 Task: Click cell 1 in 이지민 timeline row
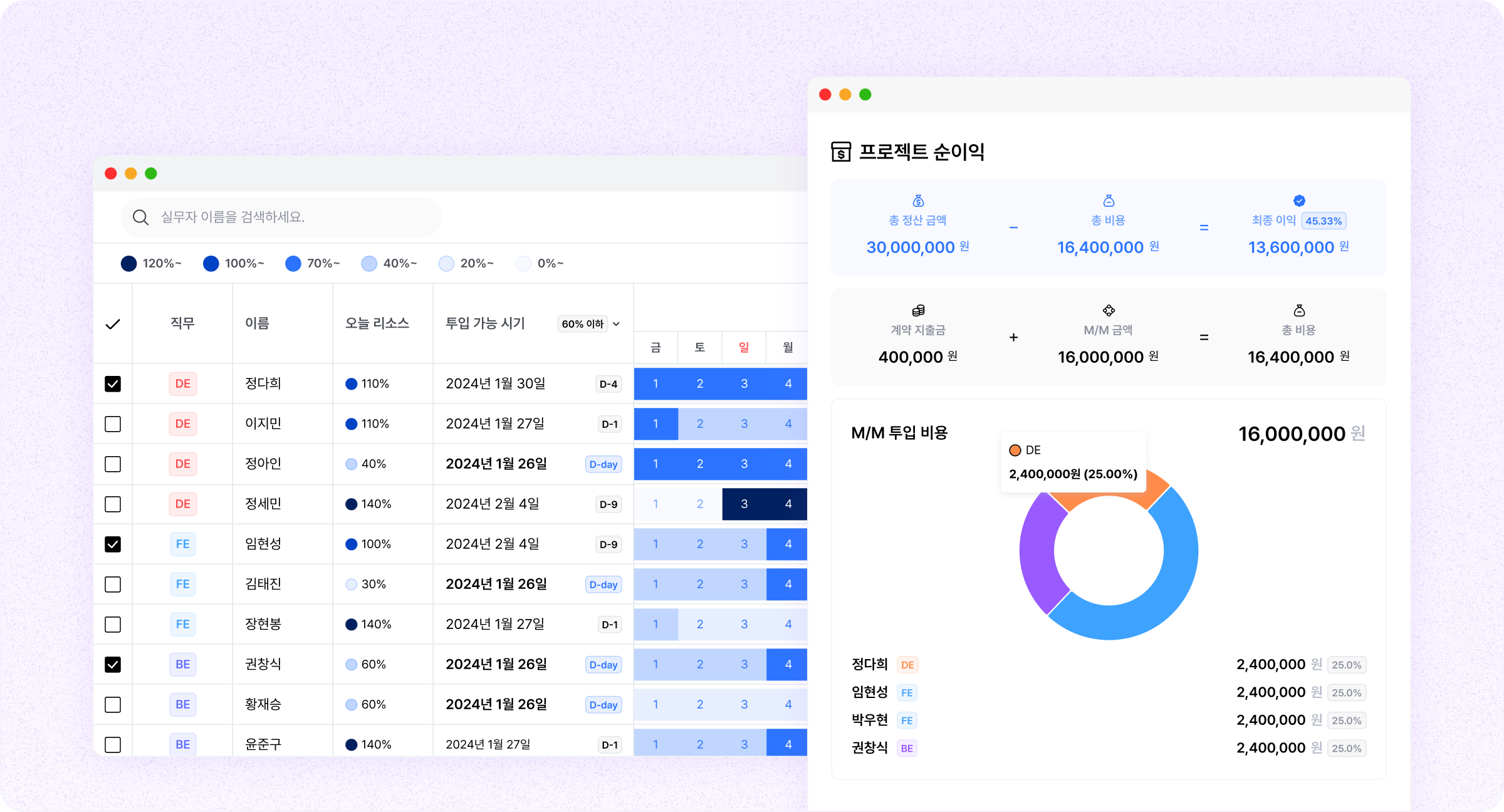[x=655, y=424]
